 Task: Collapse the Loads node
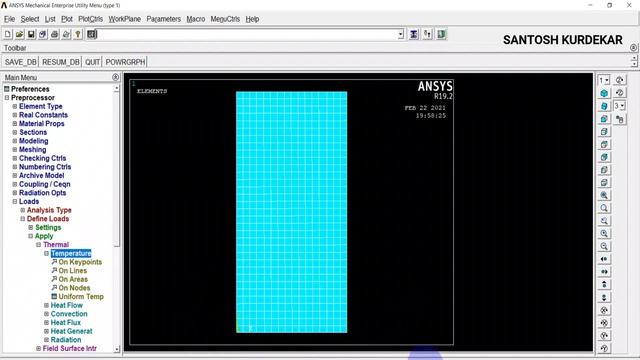[15, 202]
